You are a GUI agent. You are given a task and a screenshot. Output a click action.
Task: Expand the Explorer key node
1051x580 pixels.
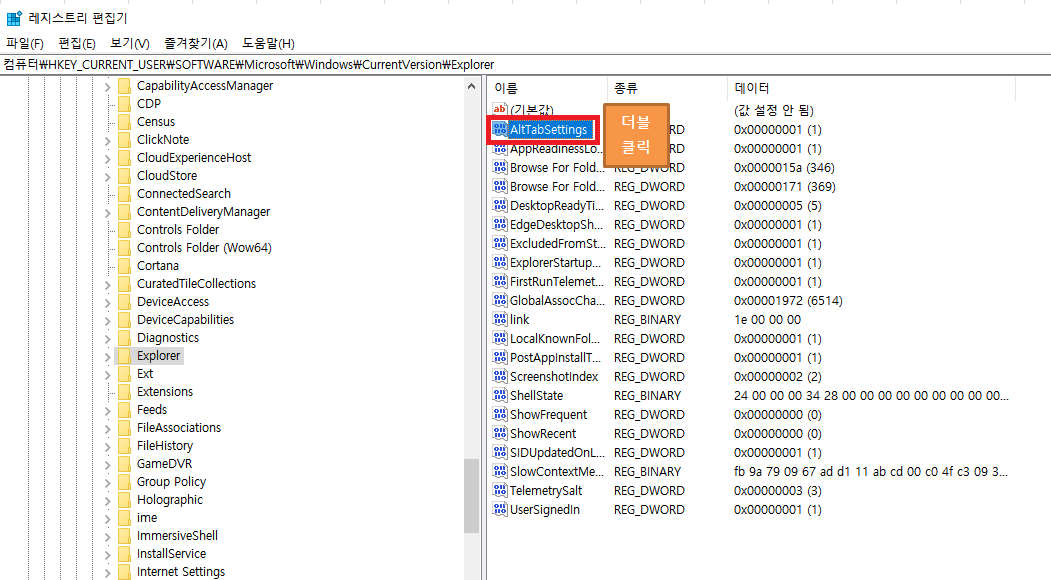pos(108,357)
